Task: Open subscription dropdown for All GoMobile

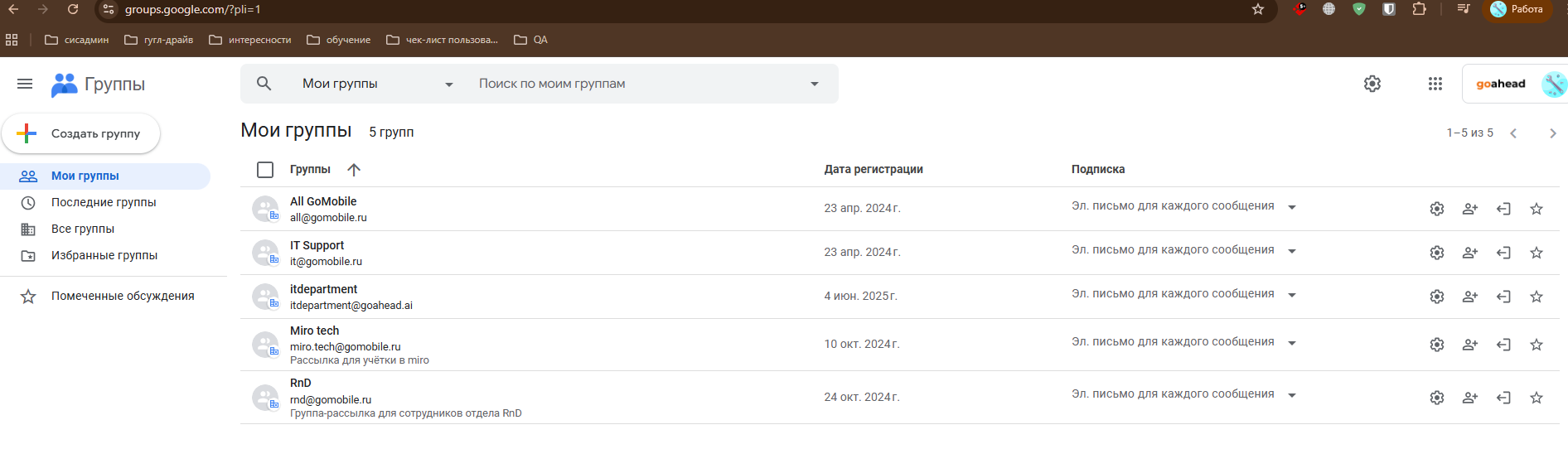Action: 1291,207
